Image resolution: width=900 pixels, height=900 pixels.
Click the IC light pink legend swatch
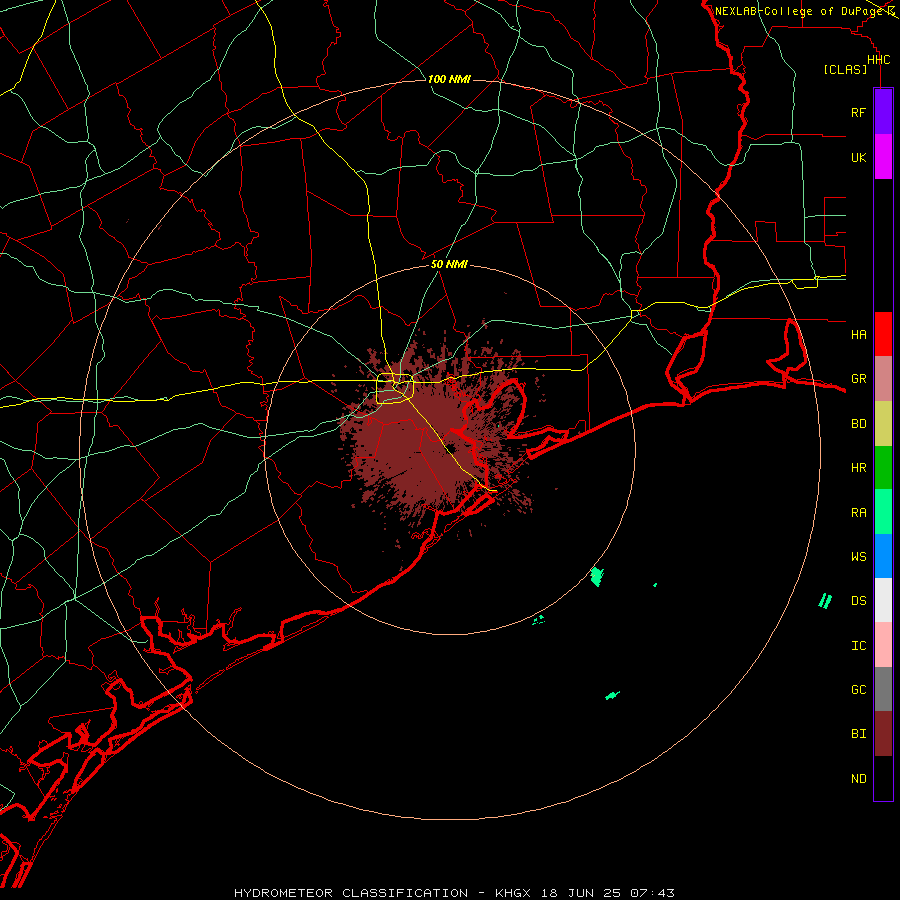(x=883, y=645)
